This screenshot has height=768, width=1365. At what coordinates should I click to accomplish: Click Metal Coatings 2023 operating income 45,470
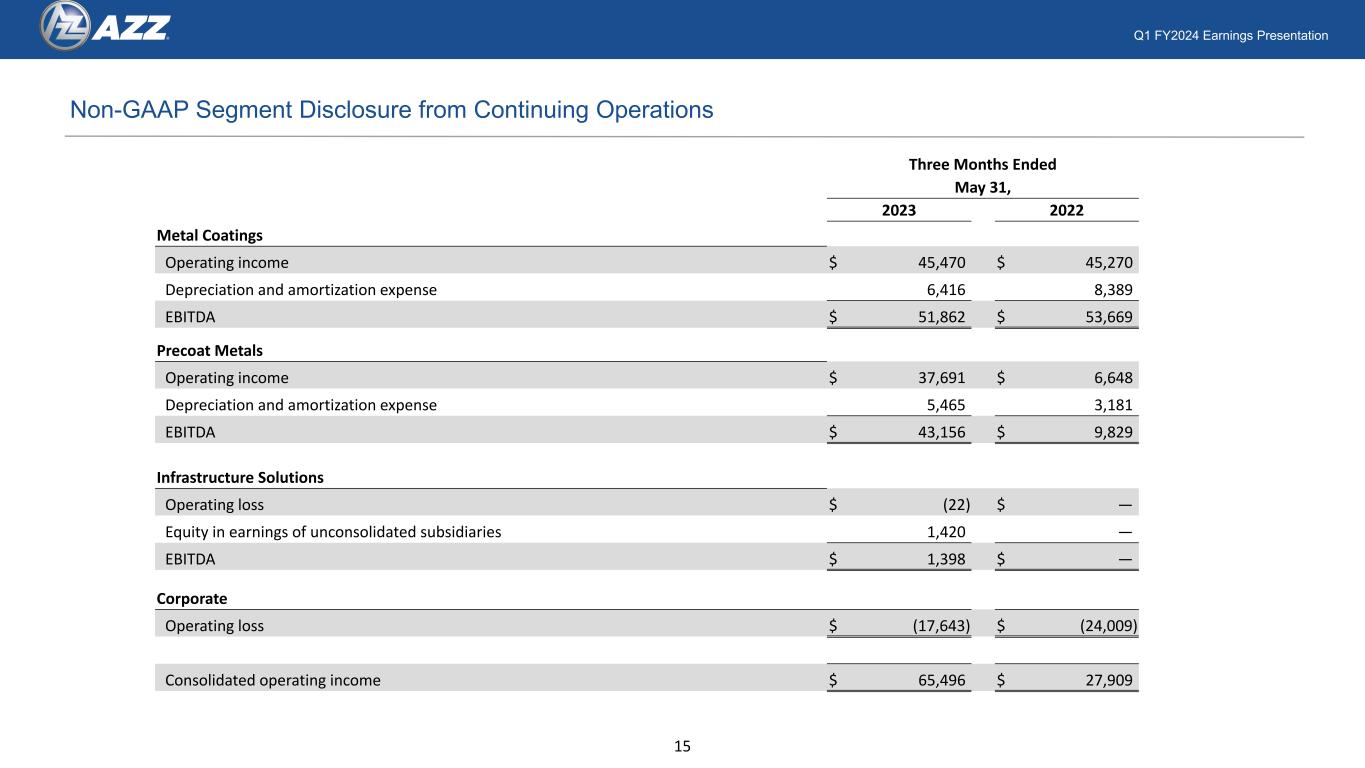pyautogui.click(x=941, y=263)
